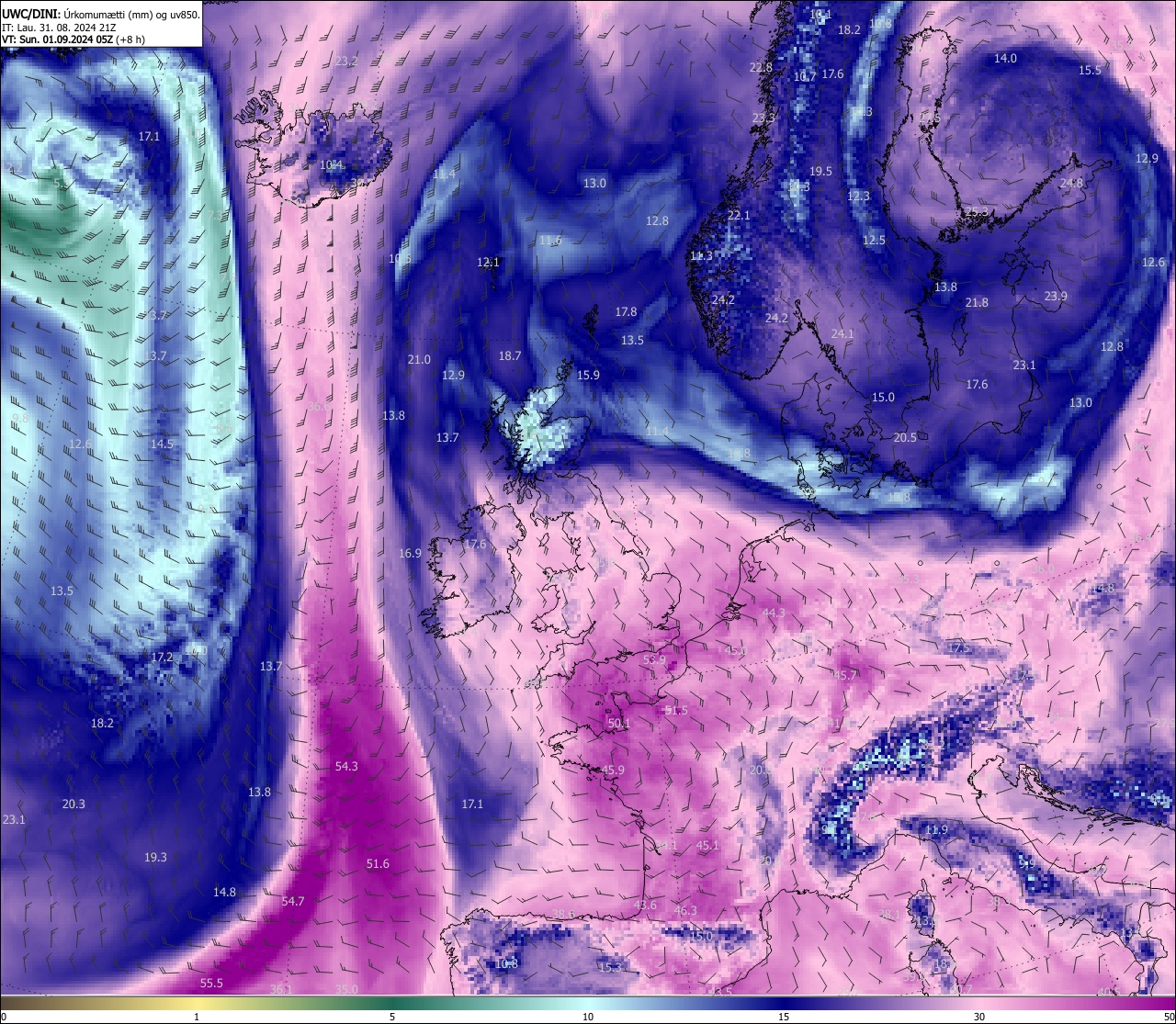Select the 21.0 value label
1176x1024 pixels.
(419, 359)
